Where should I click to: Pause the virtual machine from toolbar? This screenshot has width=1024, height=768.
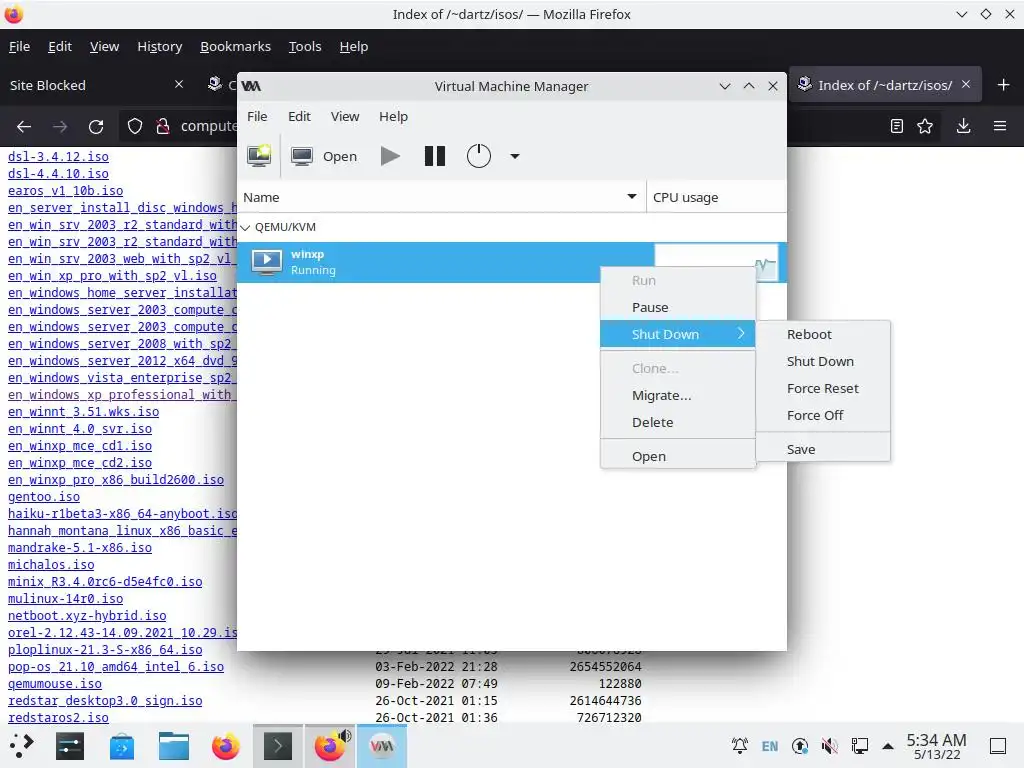point(434,156)
